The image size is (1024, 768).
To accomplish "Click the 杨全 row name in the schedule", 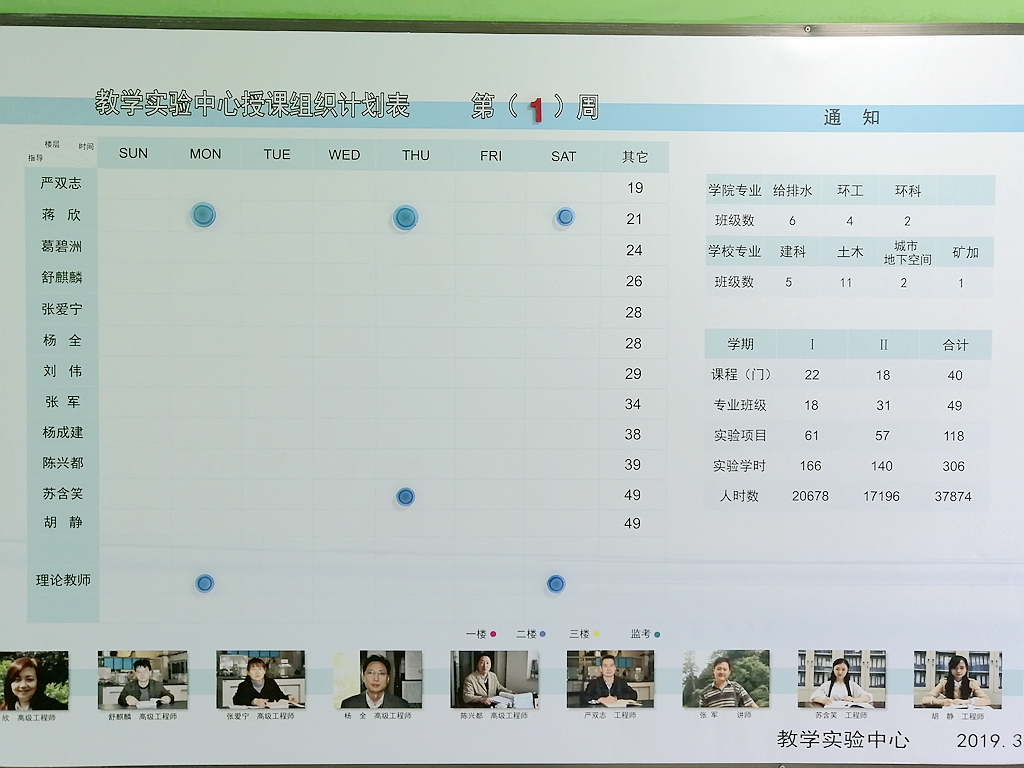I will coord(62,340).
